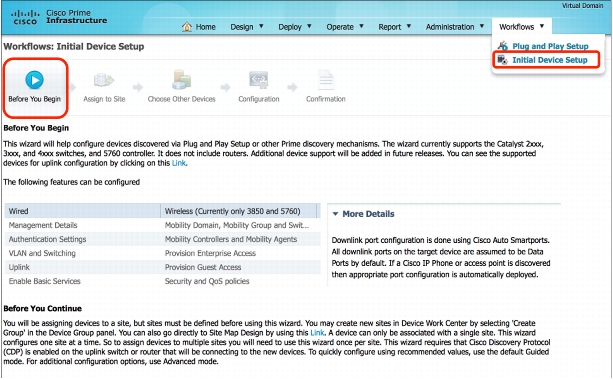Select the Assign to Site step icon
Viewport: 613px width, 380px height.
104,81
